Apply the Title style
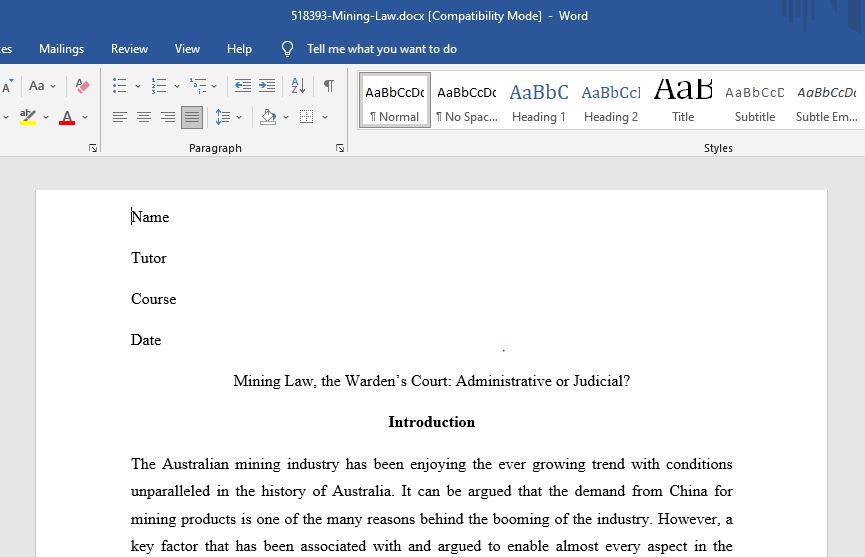 click(x=683, y=100)
